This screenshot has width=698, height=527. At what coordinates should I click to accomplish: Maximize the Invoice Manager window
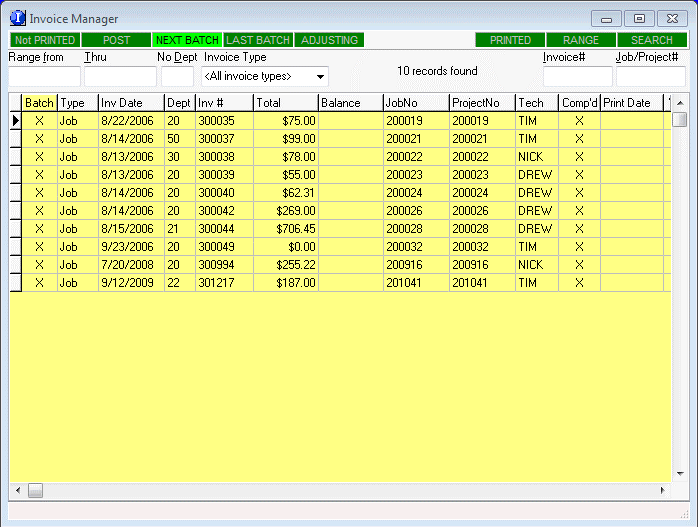pyautogui.click(x=639, y=19)
